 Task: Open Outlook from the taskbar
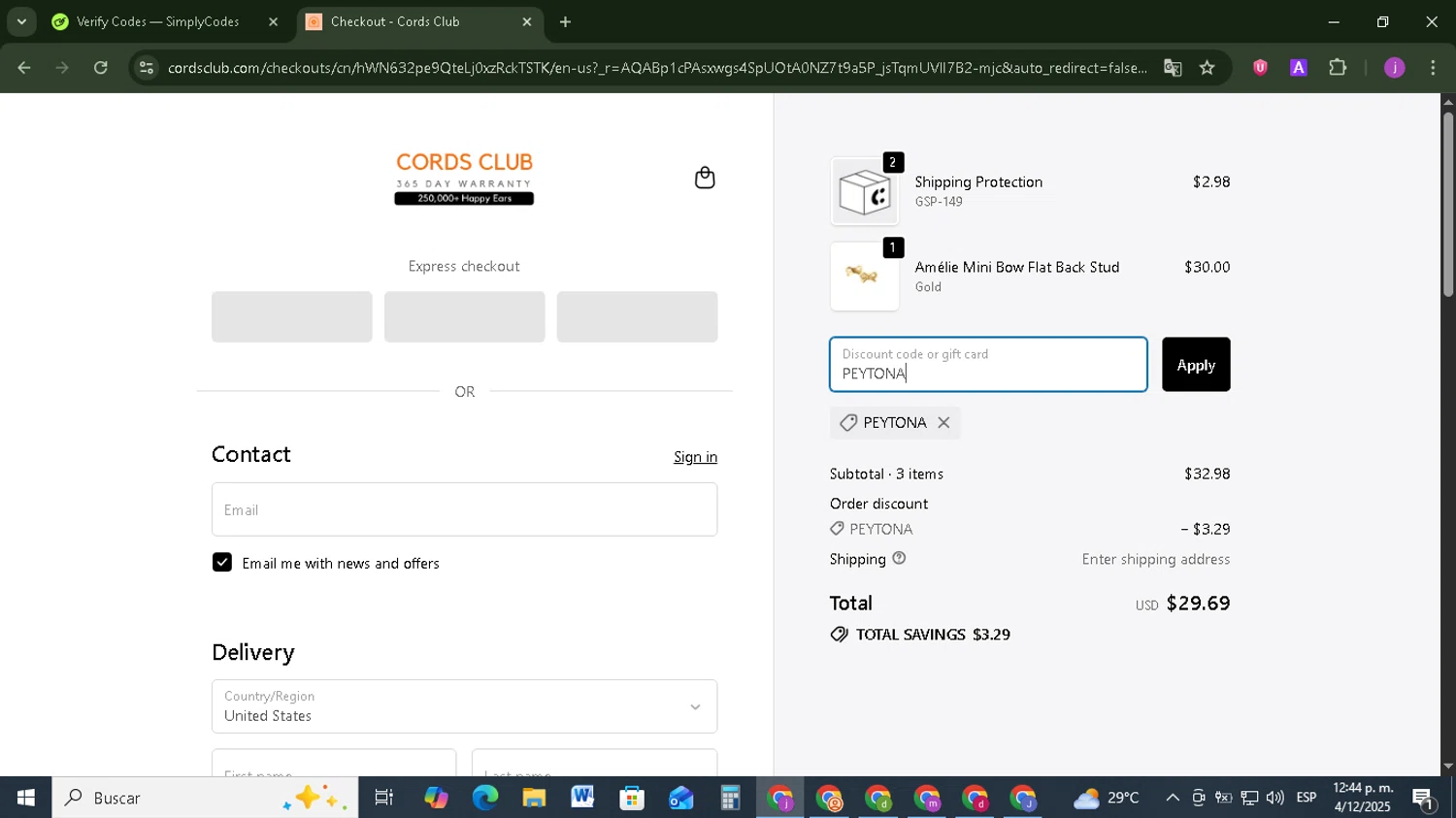coord(680,798)
